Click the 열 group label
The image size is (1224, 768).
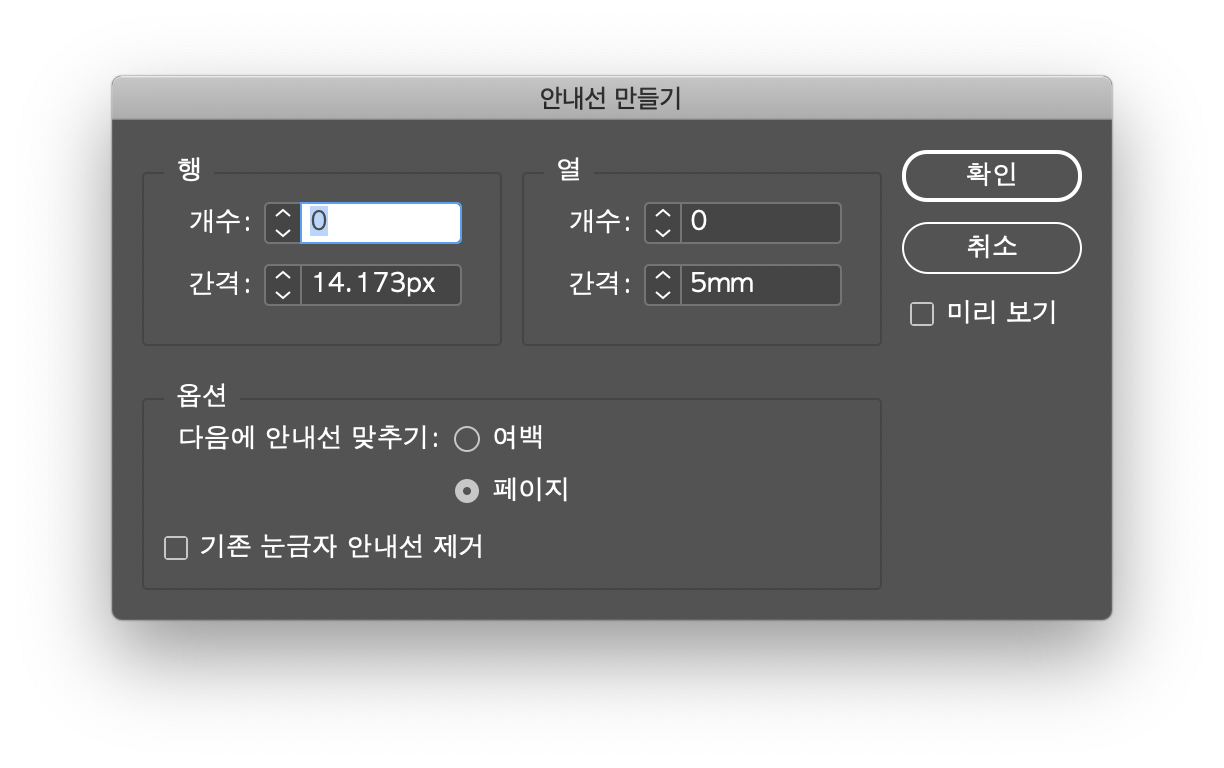[x=569, y=170]
